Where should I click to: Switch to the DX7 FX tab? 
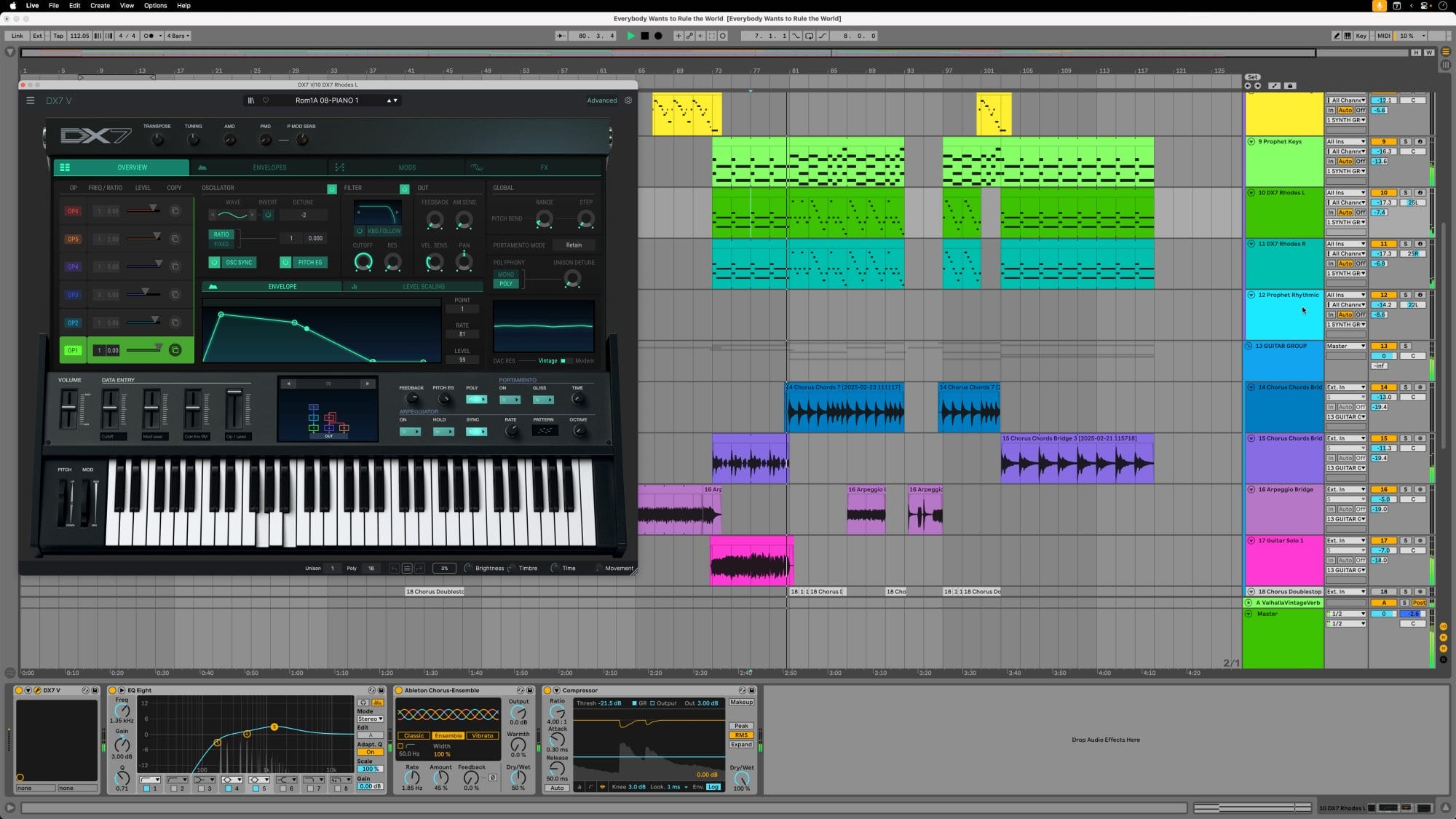[534, 167]
